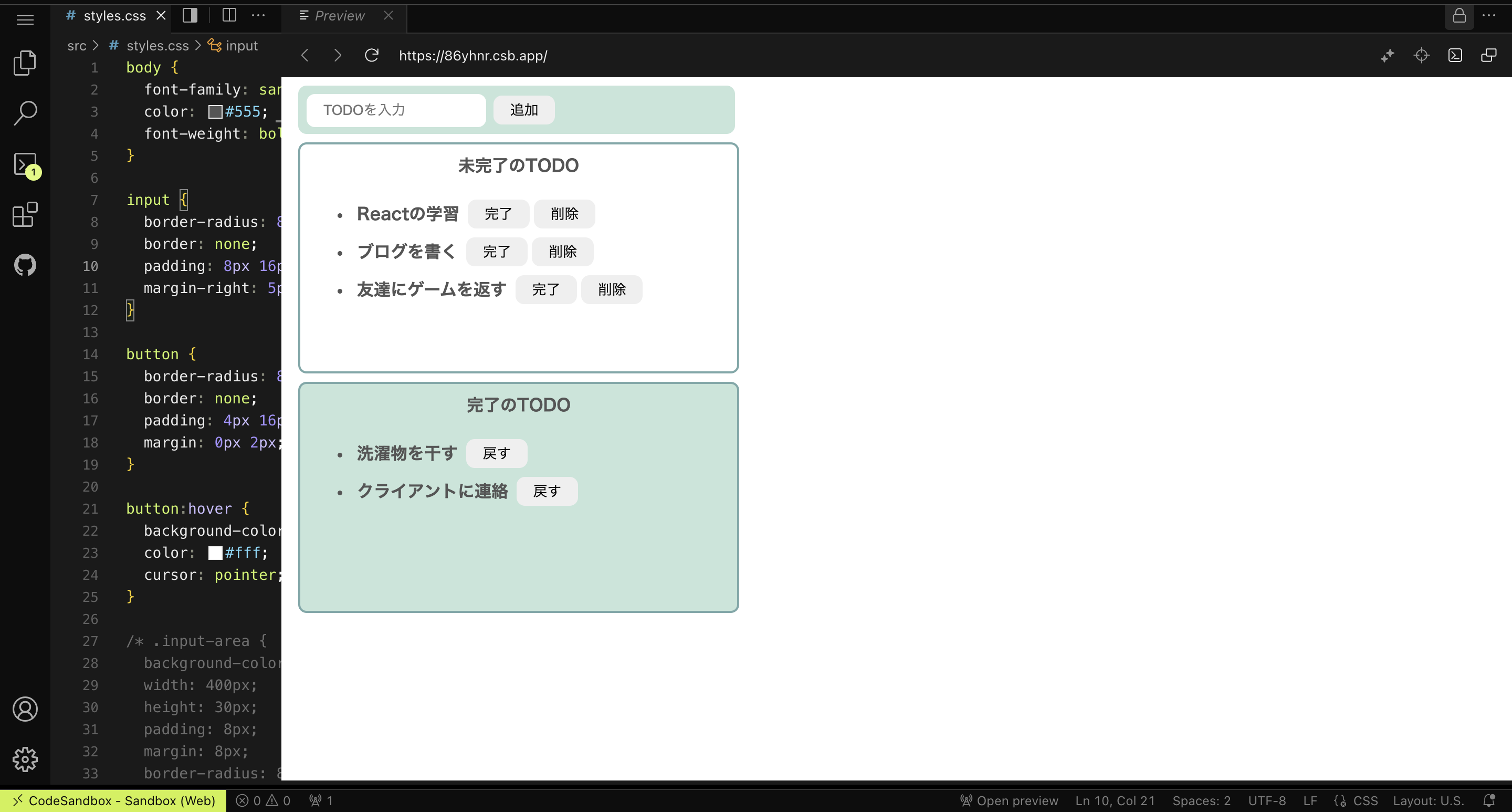Viewport: 1512px width, 812px height.
Task: Open the Search panel
Action: point(25,112)
